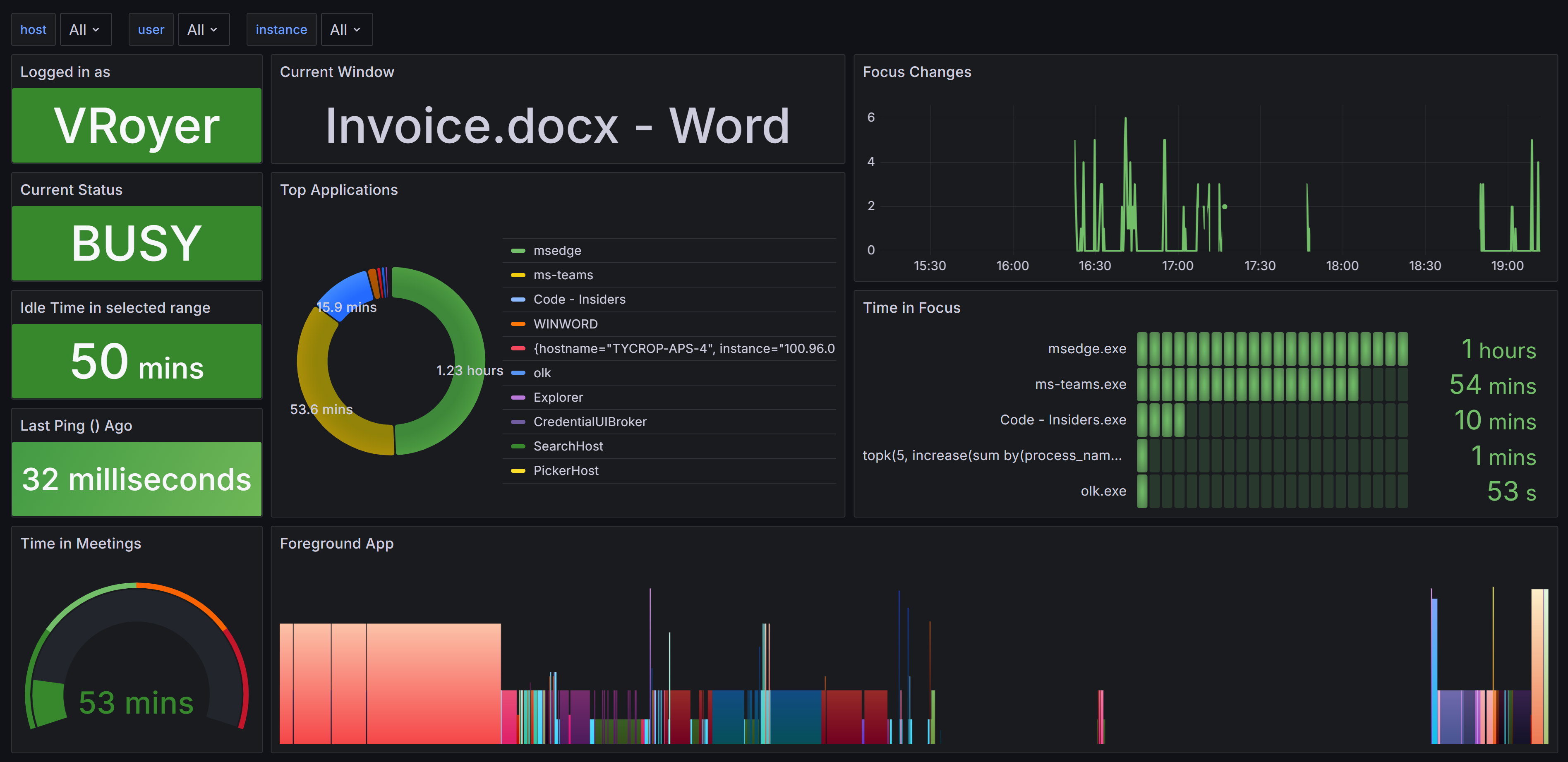Click the BUSY current status stat
The image size is (1568, 762).
pyautogui.click(x=136, y=243)
